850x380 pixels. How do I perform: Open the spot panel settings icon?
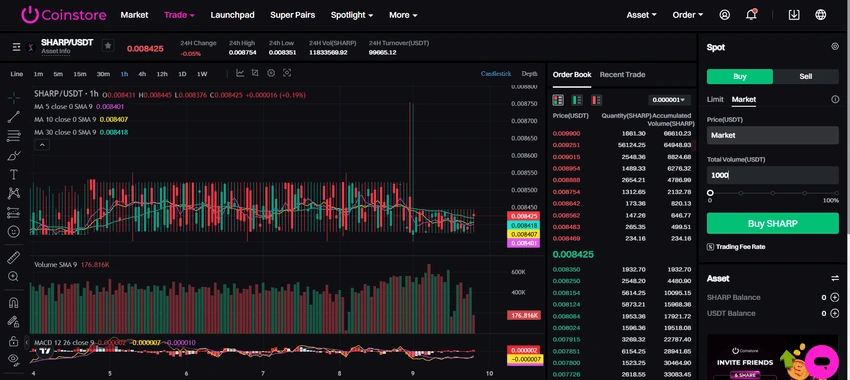click(x=835, y=47)
